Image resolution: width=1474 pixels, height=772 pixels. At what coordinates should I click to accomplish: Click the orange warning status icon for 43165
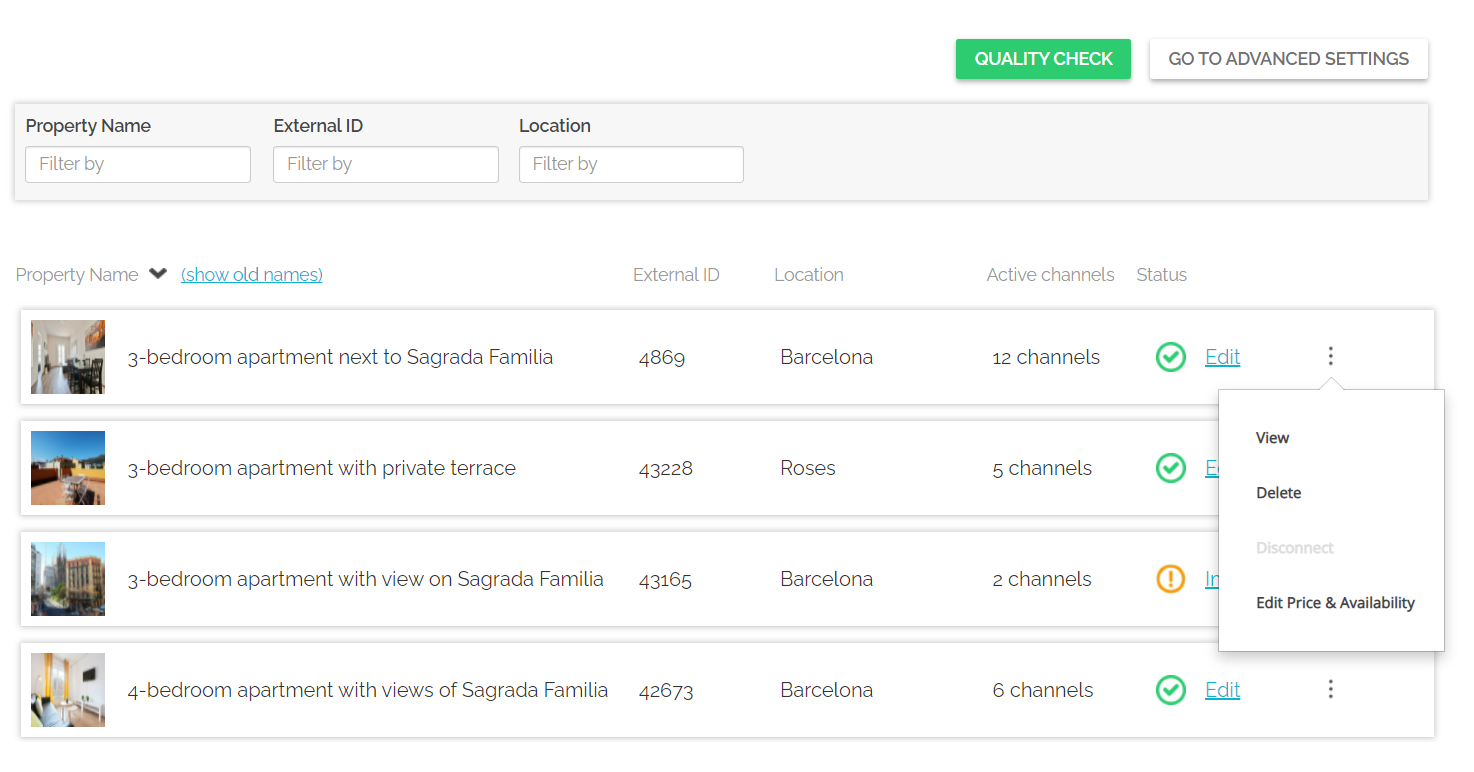click(1170, 579)
